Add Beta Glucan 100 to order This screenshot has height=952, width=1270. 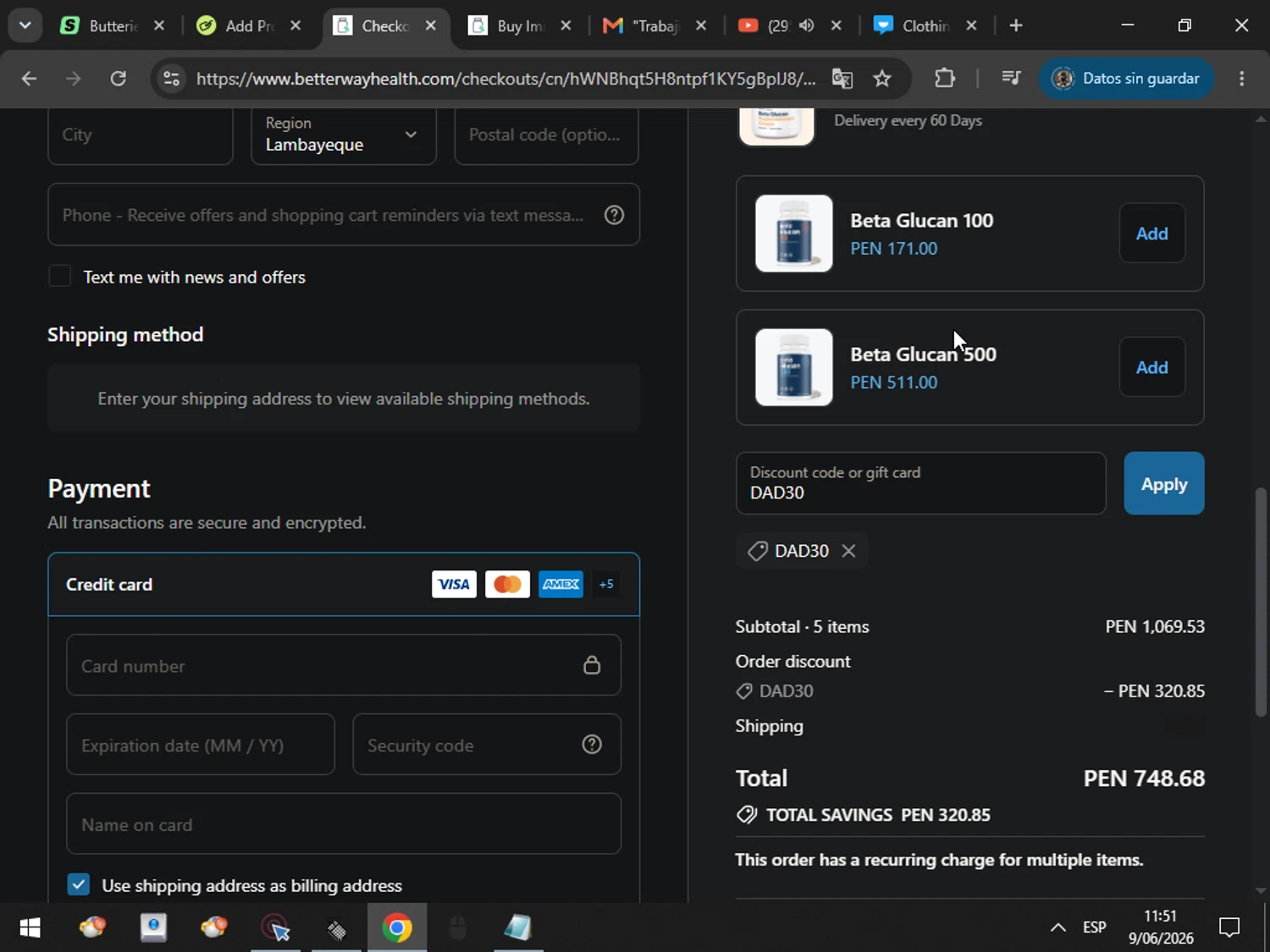coord(1151,234)
